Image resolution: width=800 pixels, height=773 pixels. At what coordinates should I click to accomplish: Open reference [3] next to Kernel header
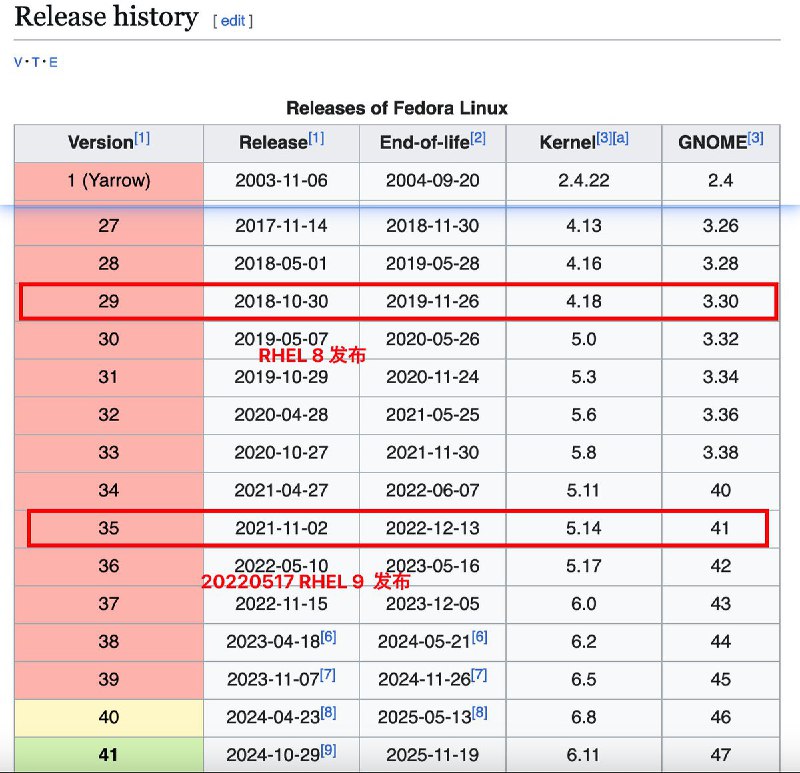click(604, 139)
